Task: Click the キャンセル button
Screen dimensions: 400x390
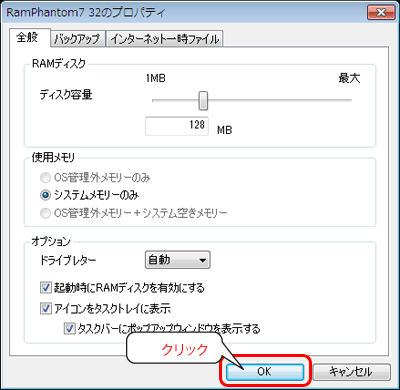Action: tap(351, 372)
